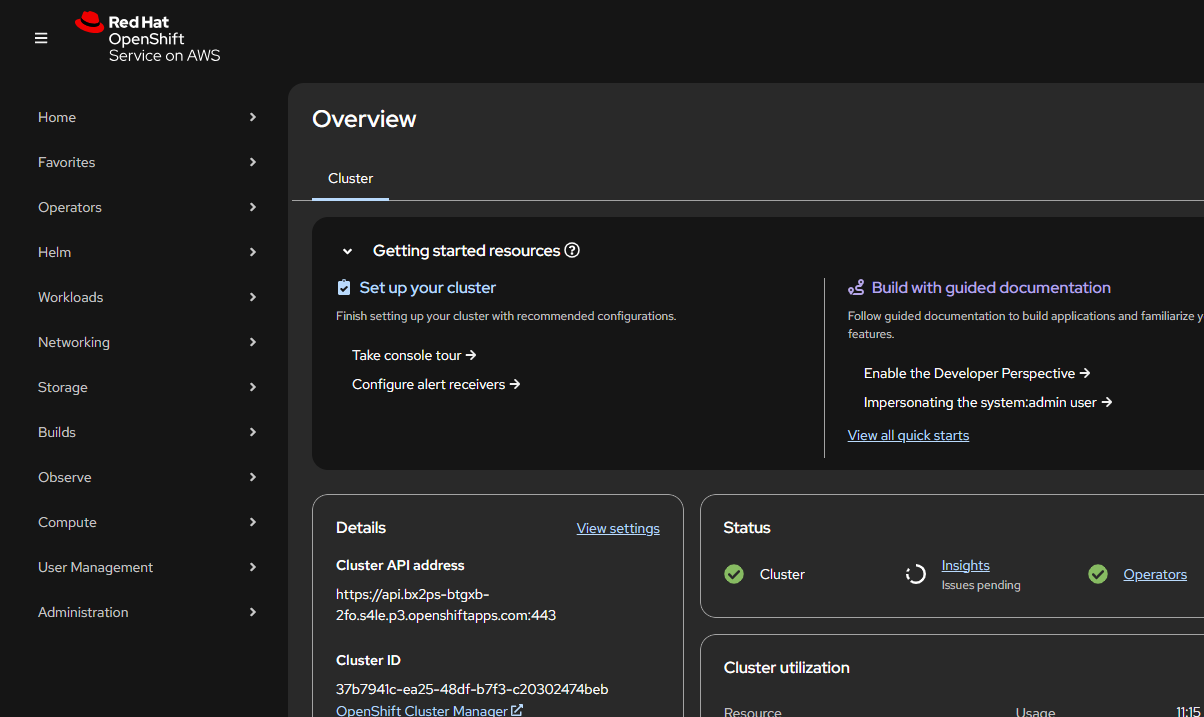Click the Red Hat OpenShift logo

tap(147, 38)
